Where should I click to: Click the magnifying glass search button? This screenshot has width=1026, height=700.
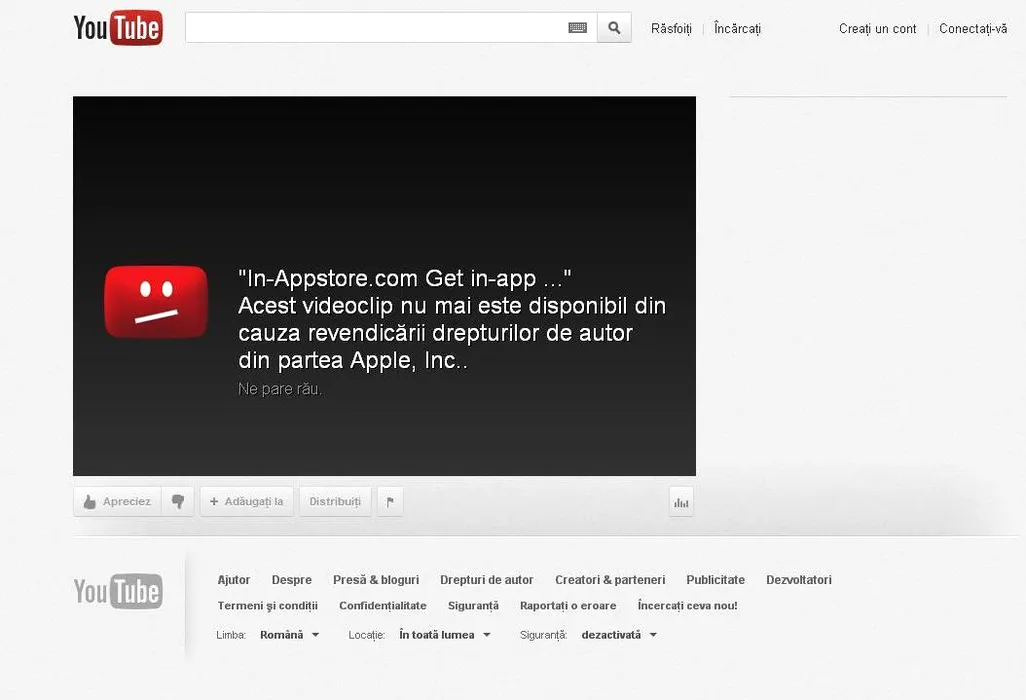tap(614, 28)
